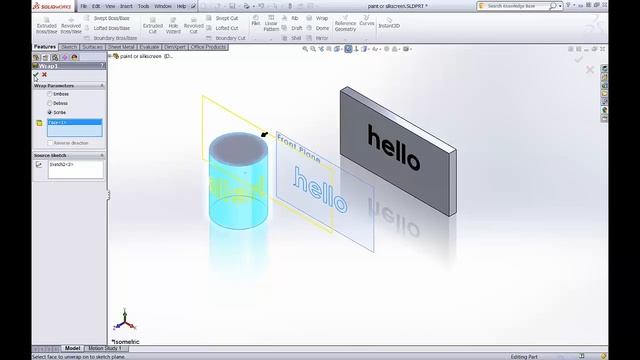Select Face<1> in the face selection box

(75, 122)
